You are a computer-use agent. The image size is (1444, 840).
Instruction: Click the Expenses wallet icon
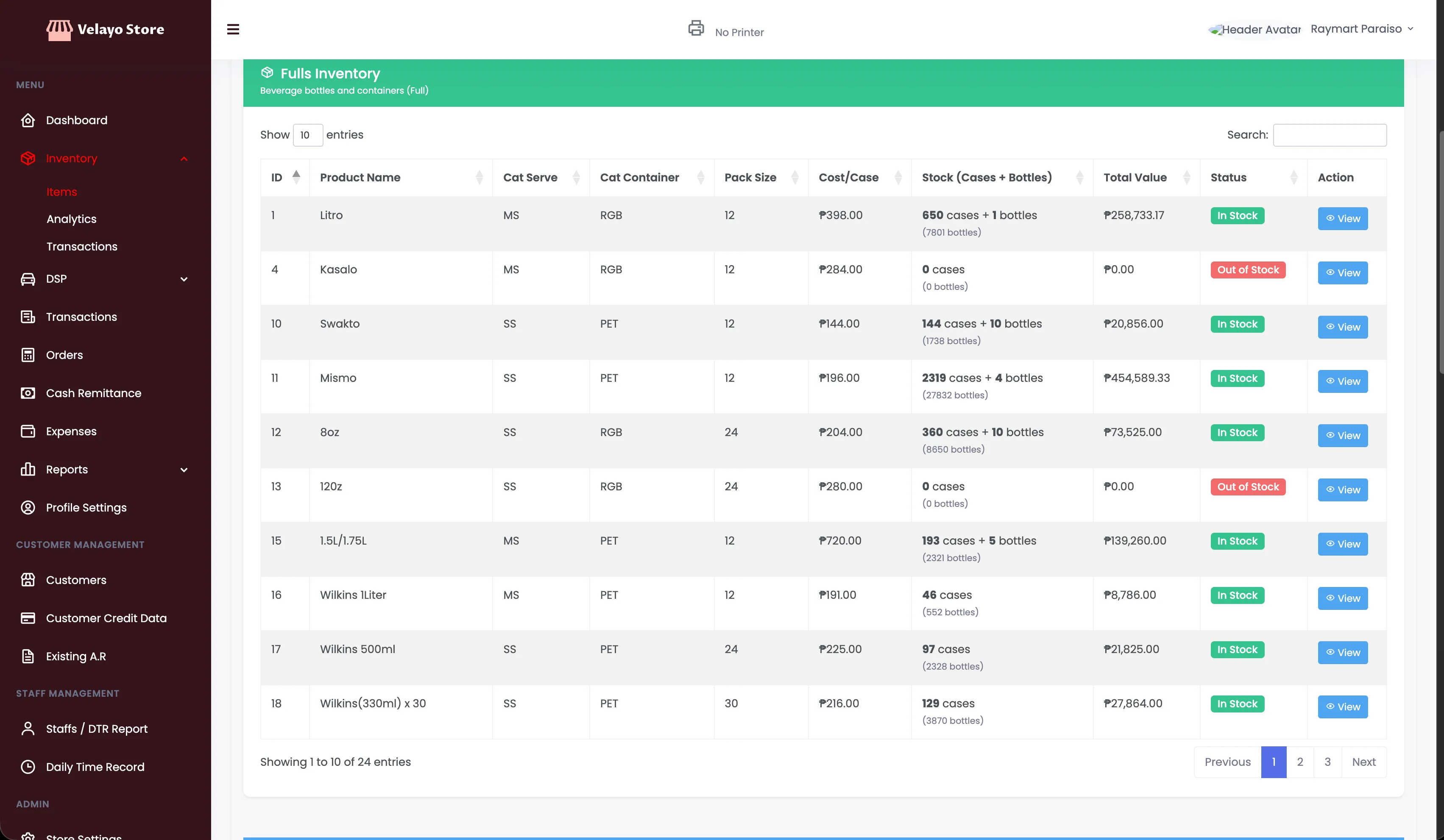(x=28, y=431)
